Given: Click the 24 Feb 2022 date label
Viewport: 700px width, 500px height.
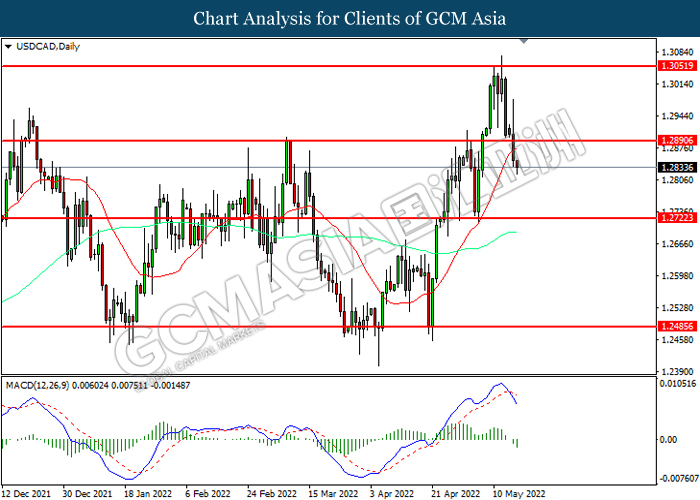Looking at the screenshot, I should 271,494.
